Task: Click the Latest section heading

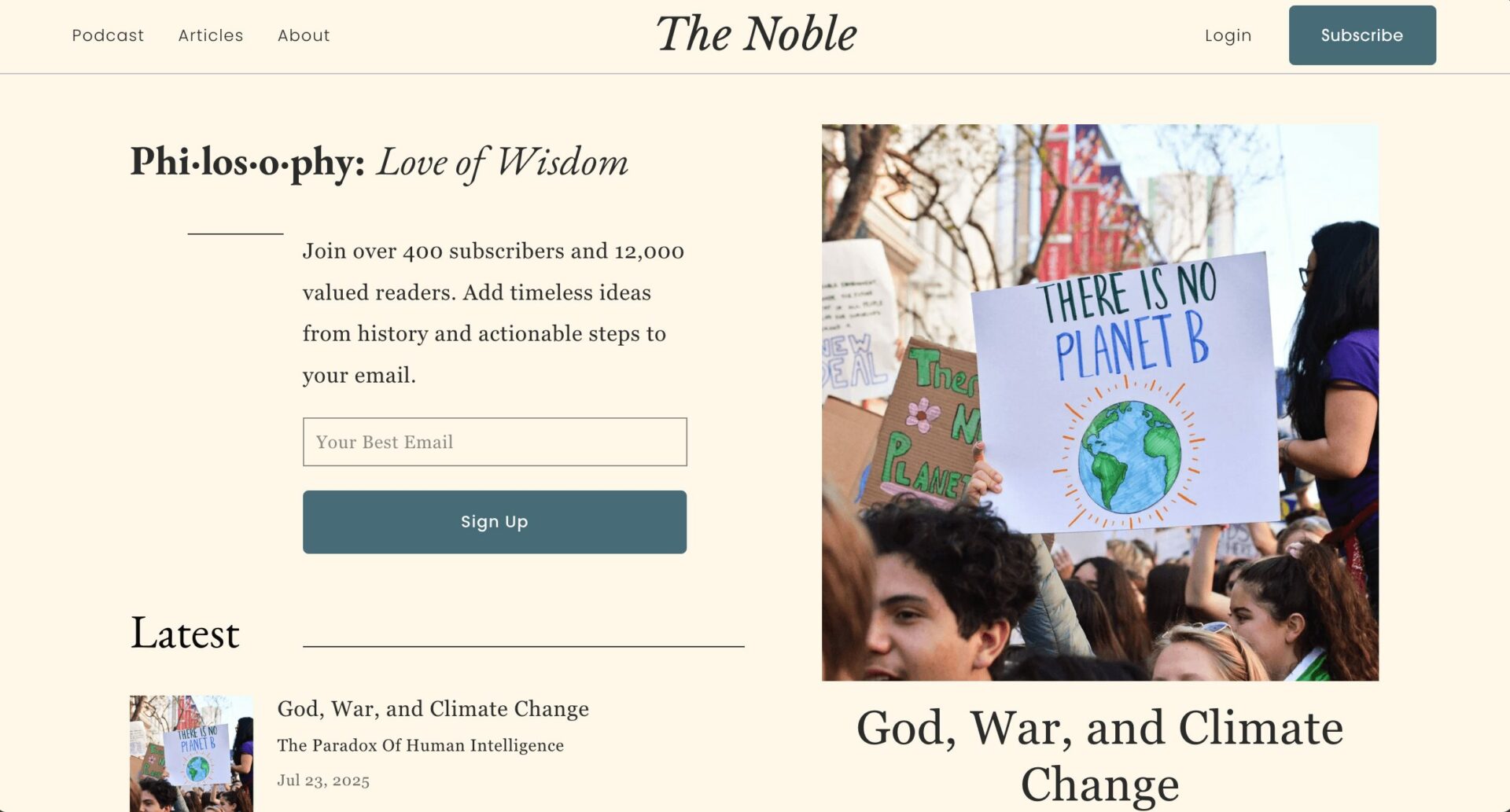Action: point(185,634)
